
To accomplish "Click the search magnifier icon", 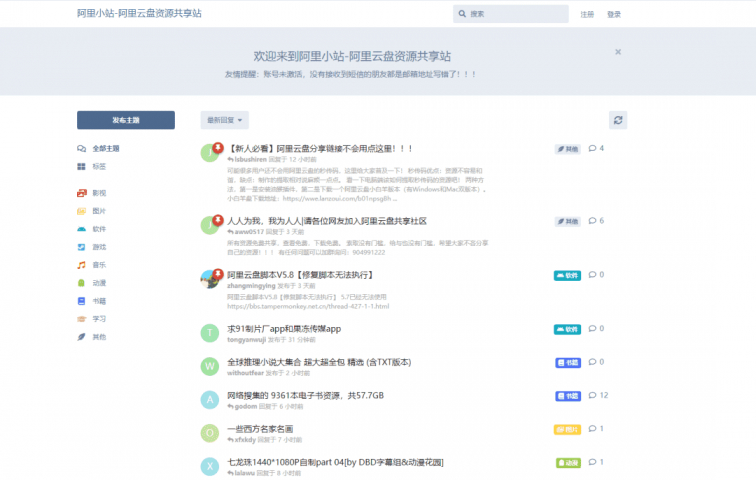I will click(462, 14).
